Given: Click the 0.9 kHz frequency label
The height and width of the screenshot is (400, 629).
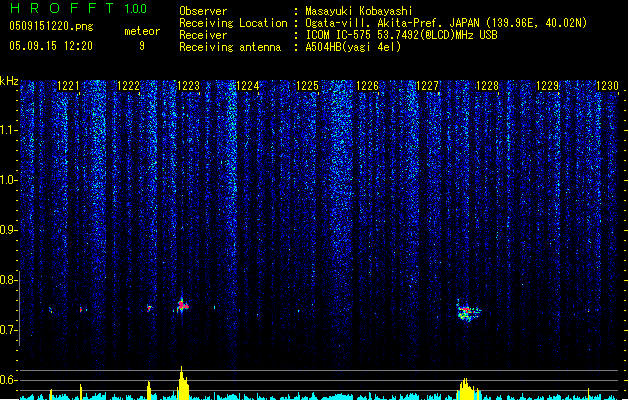Looking at the screenshot, I should [x=9, y=230].
